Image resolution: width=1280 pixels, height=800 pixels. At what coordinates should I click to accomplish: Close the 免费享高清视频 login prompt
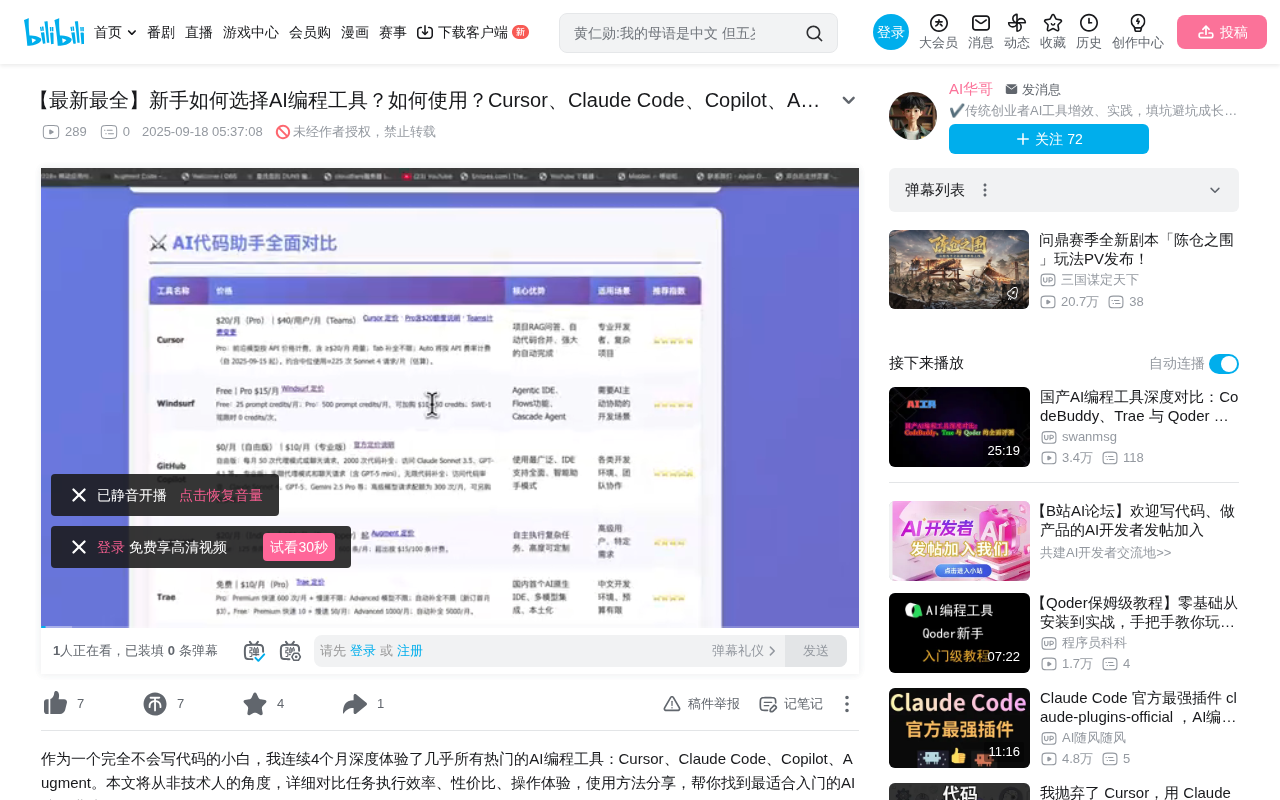[x=79, y=547]
